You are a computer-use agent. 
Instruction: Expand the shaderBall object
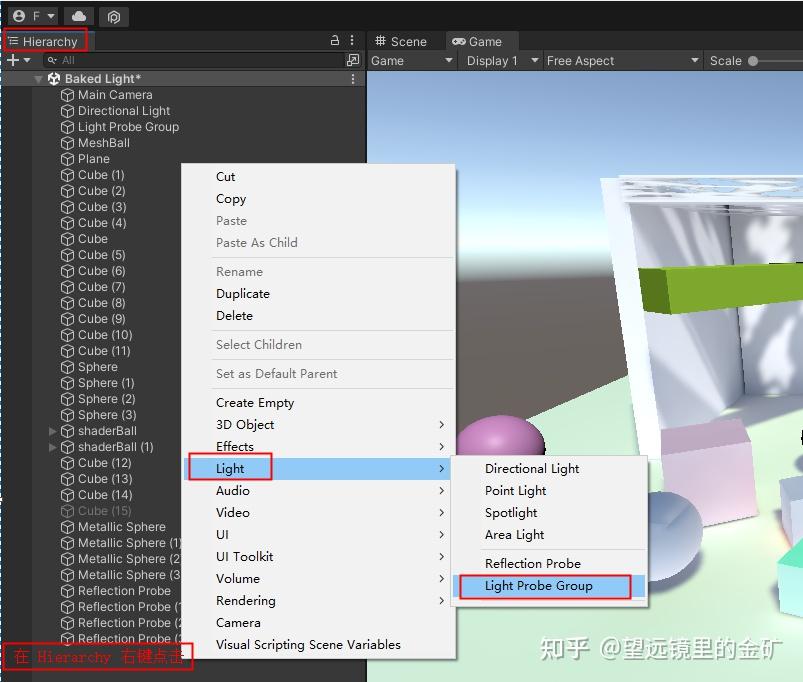point(52,431)
